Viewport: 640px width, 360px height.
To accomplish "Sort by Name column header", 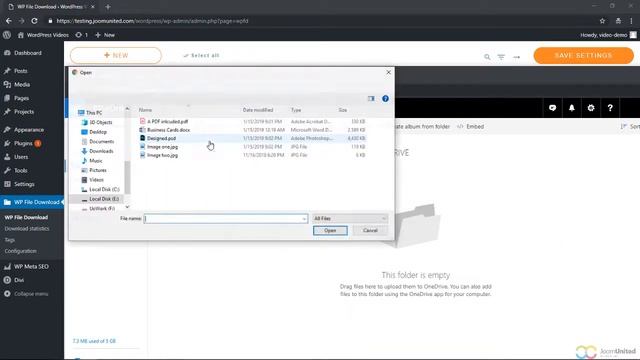I will tap(145, 110).
